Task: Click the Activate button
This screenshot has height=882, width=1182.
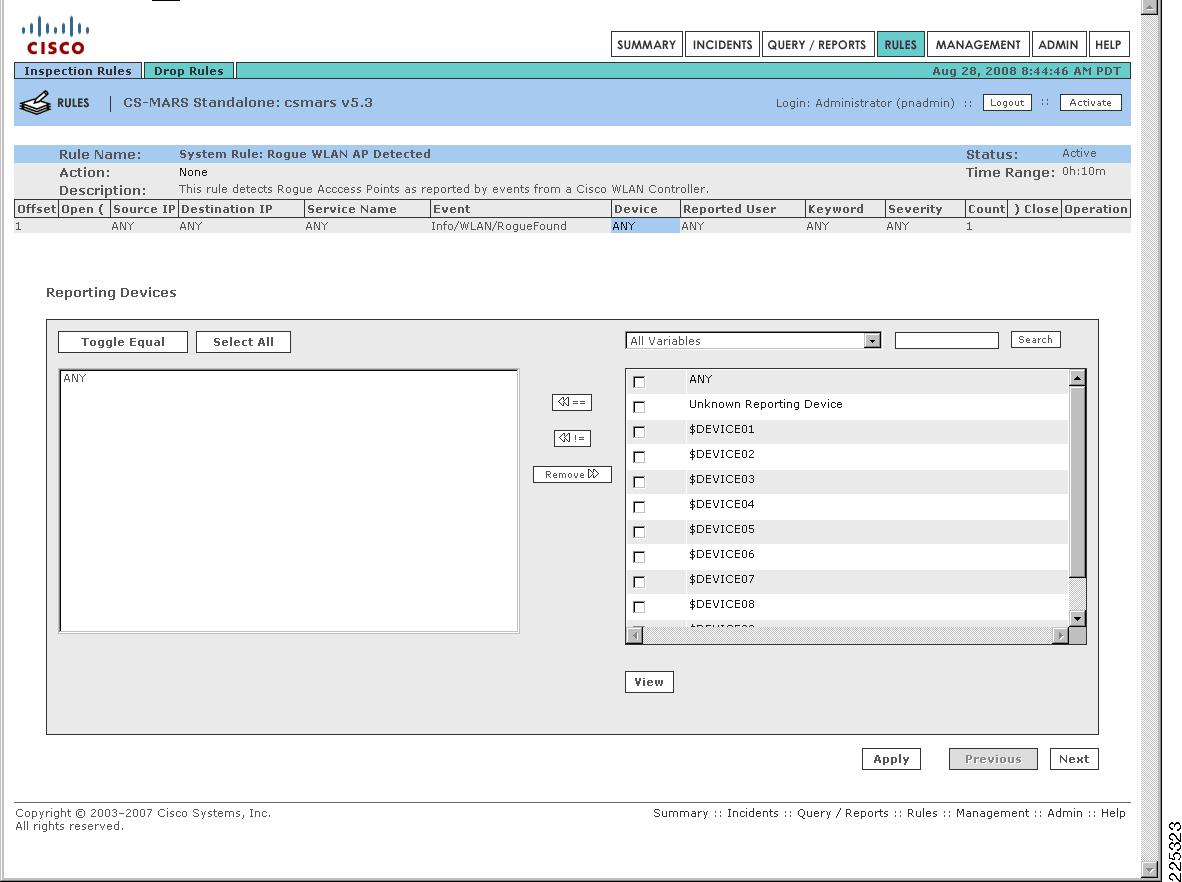Action: [1090, 103]
